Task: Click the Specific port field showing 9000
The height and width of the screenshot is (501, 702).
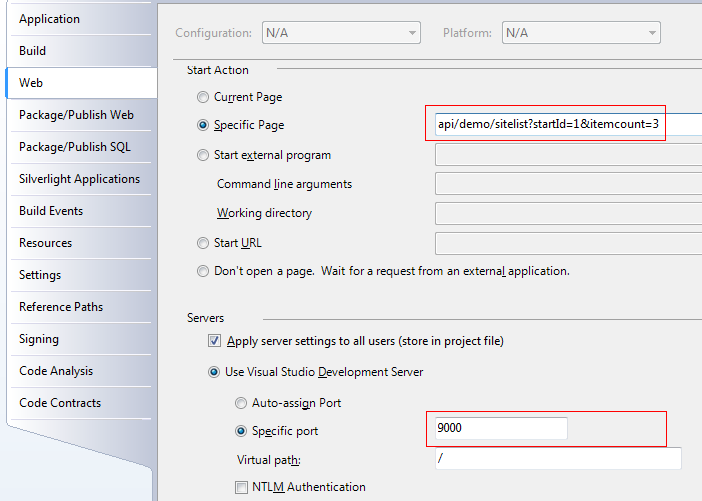Action: (500, 428)
